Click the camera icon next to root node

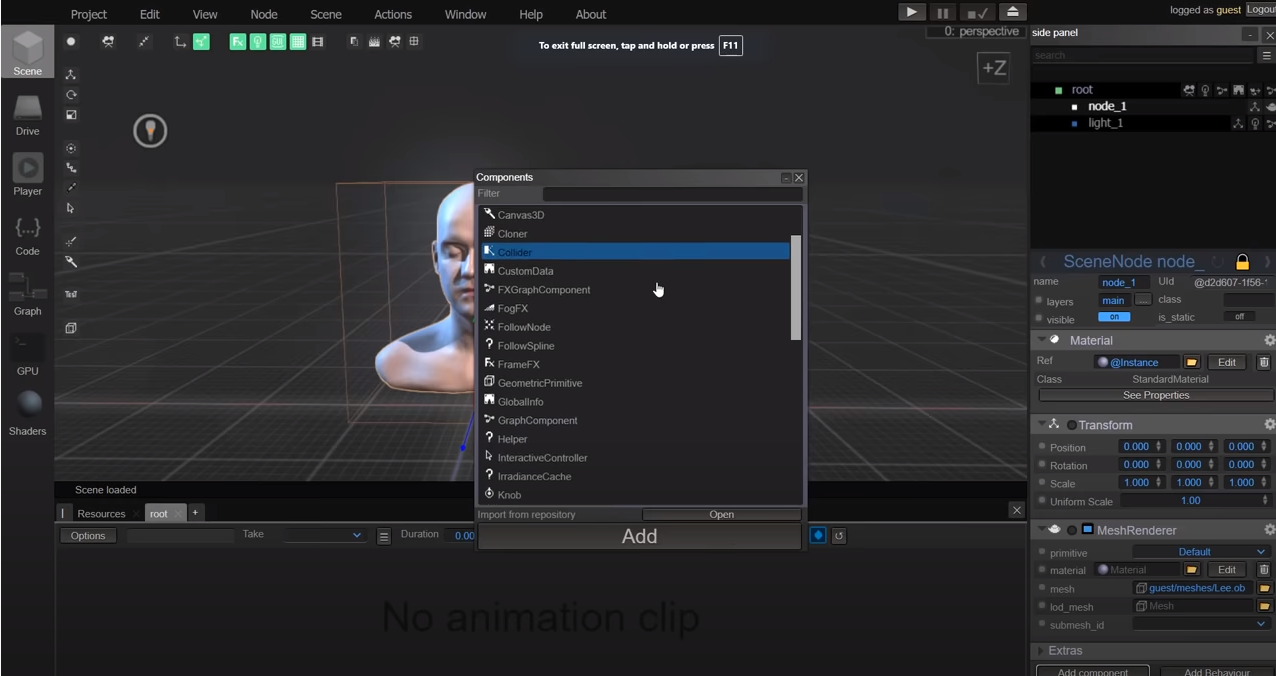[x=1188, y=89]
